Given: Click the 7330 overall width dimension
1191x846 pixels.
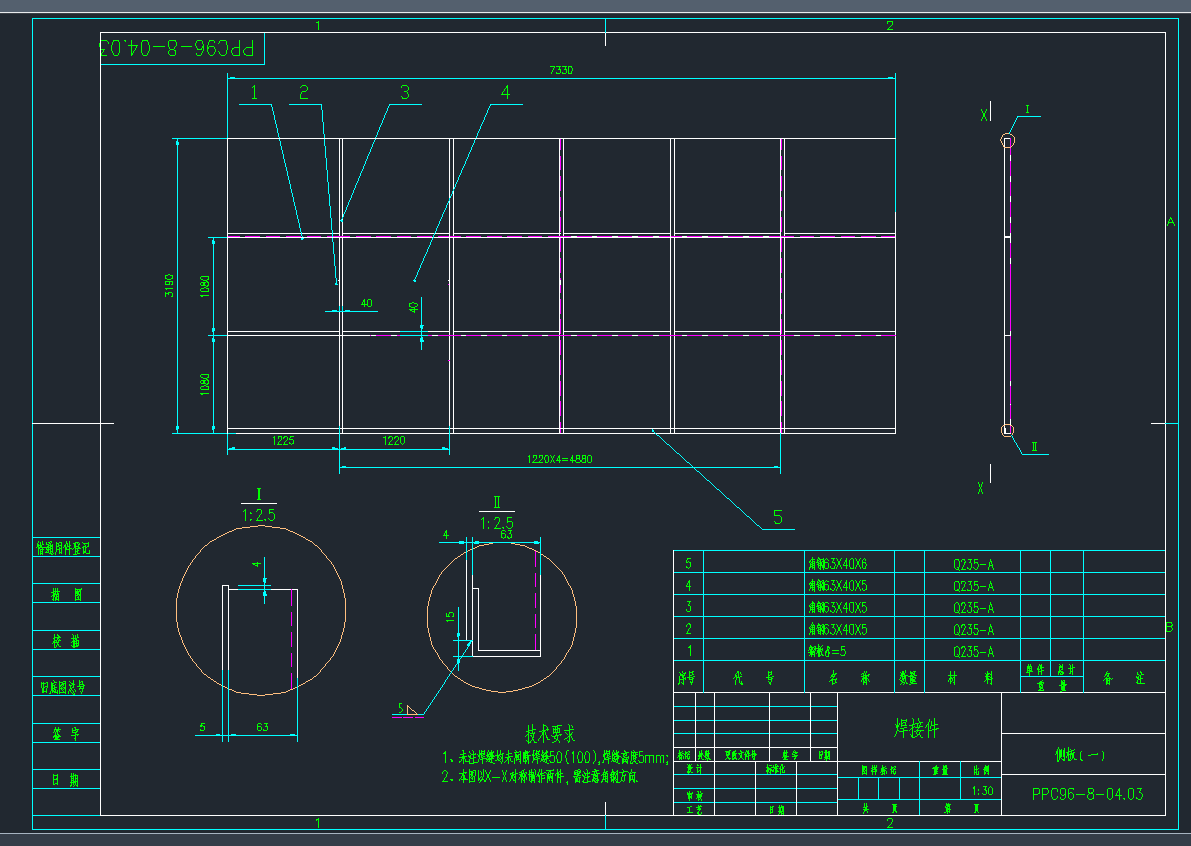Looking at the screenshot, I should (x=561, y=71).
